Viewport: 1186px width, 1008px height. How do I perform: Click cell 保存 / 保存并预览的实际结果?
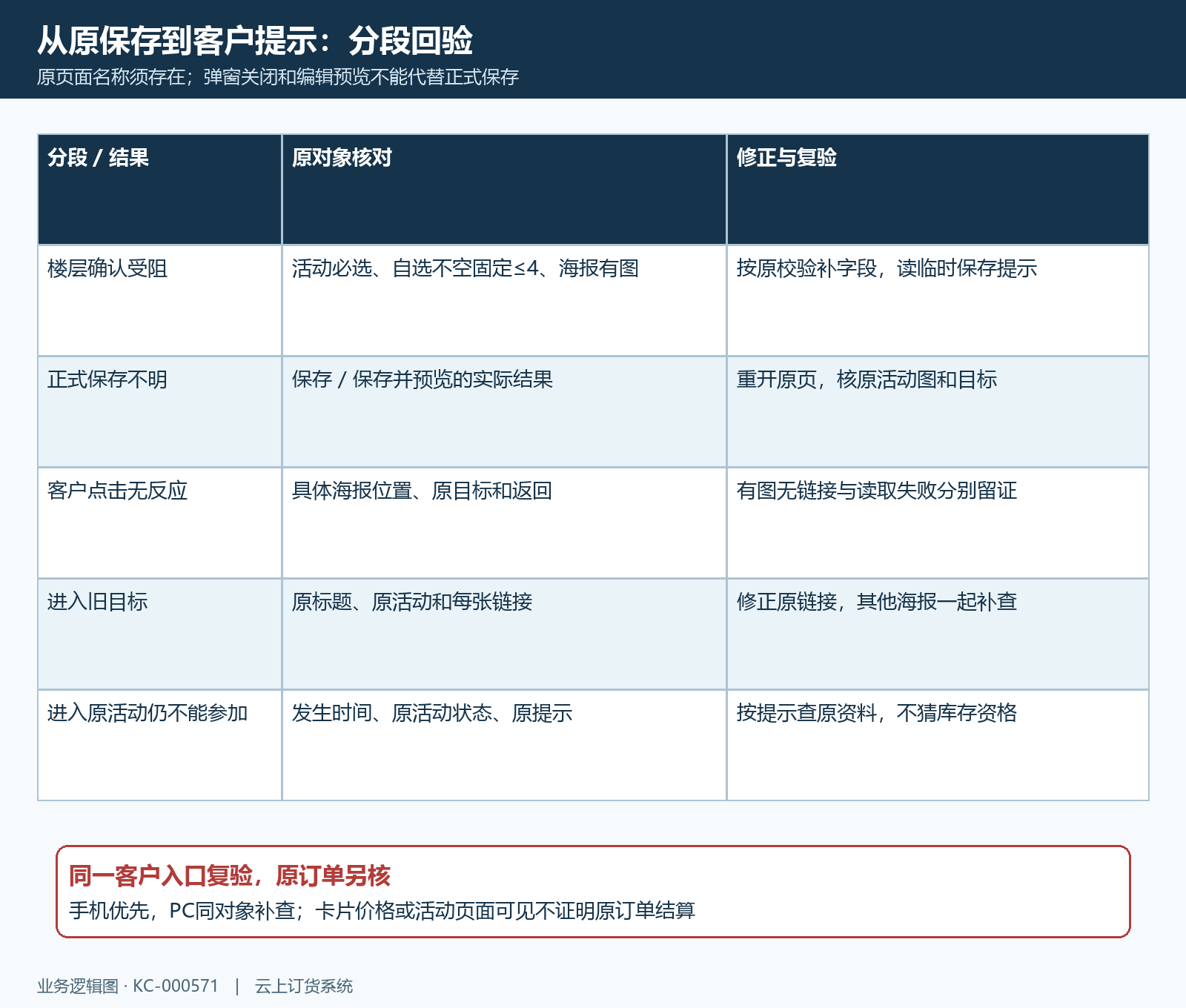[x=504, y=411]
